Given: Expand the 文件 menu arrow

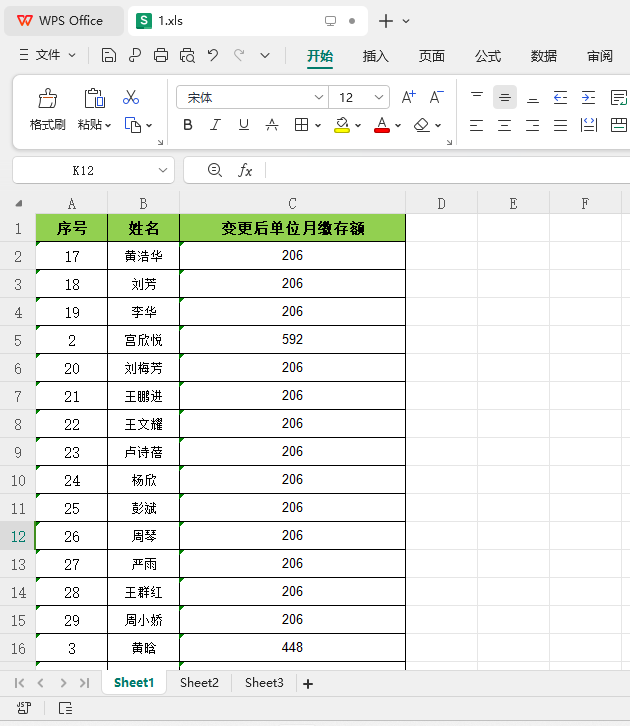Looking at the screenshot, I should point(72,55).
